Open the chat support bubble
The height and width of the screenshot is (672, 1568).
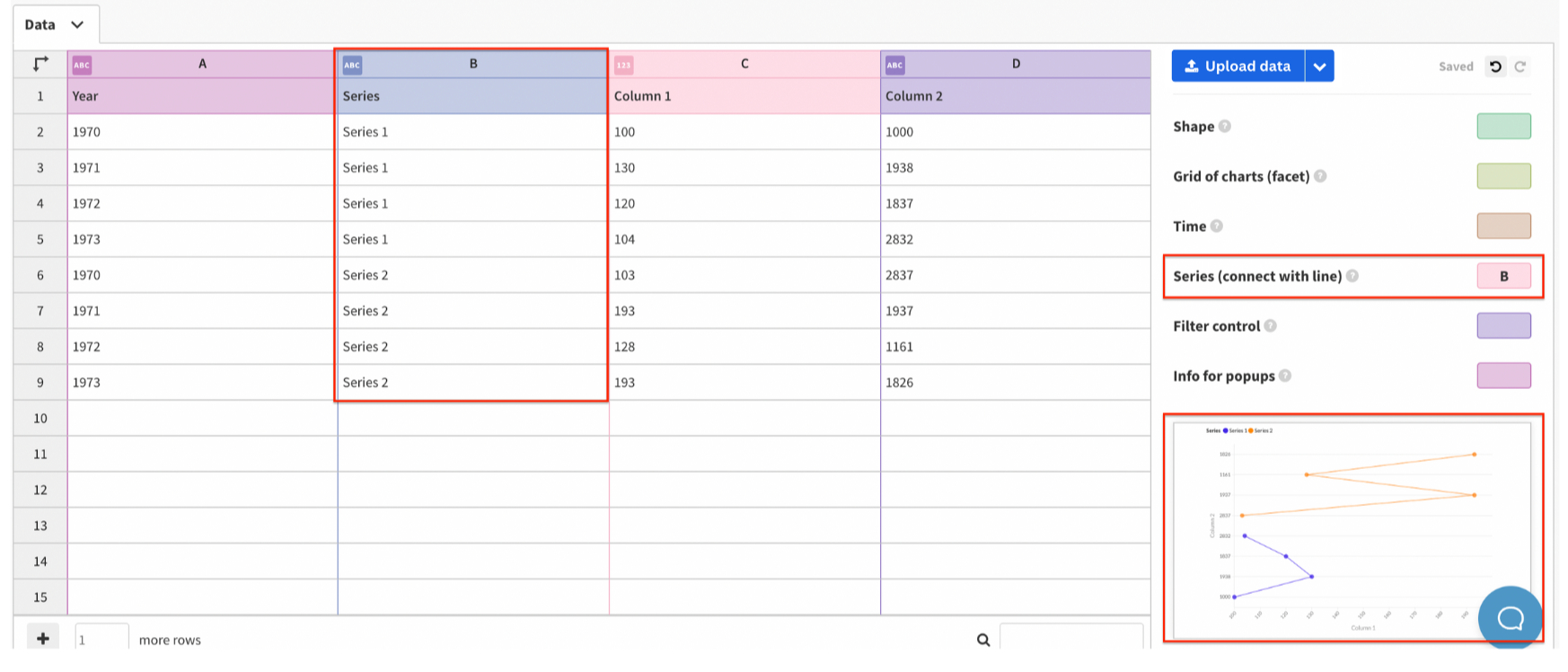coord(1510,617)
